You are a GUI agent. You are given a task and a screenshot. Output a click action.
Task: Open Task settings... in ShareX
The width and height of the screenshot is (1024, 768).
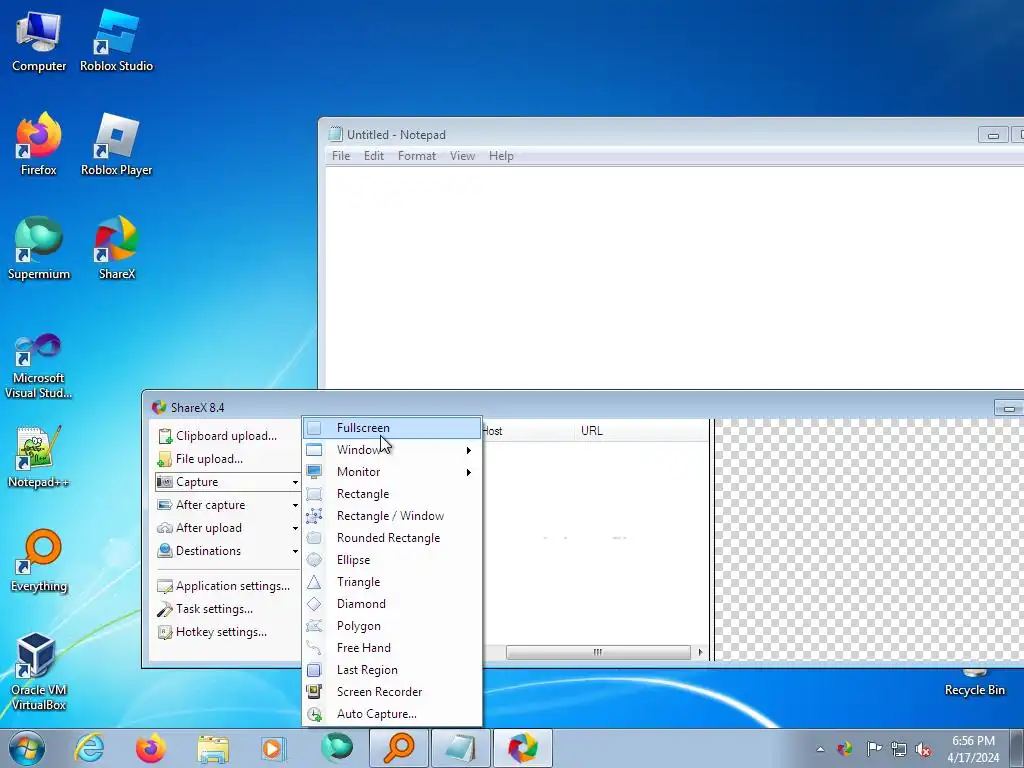coord(227,609)
